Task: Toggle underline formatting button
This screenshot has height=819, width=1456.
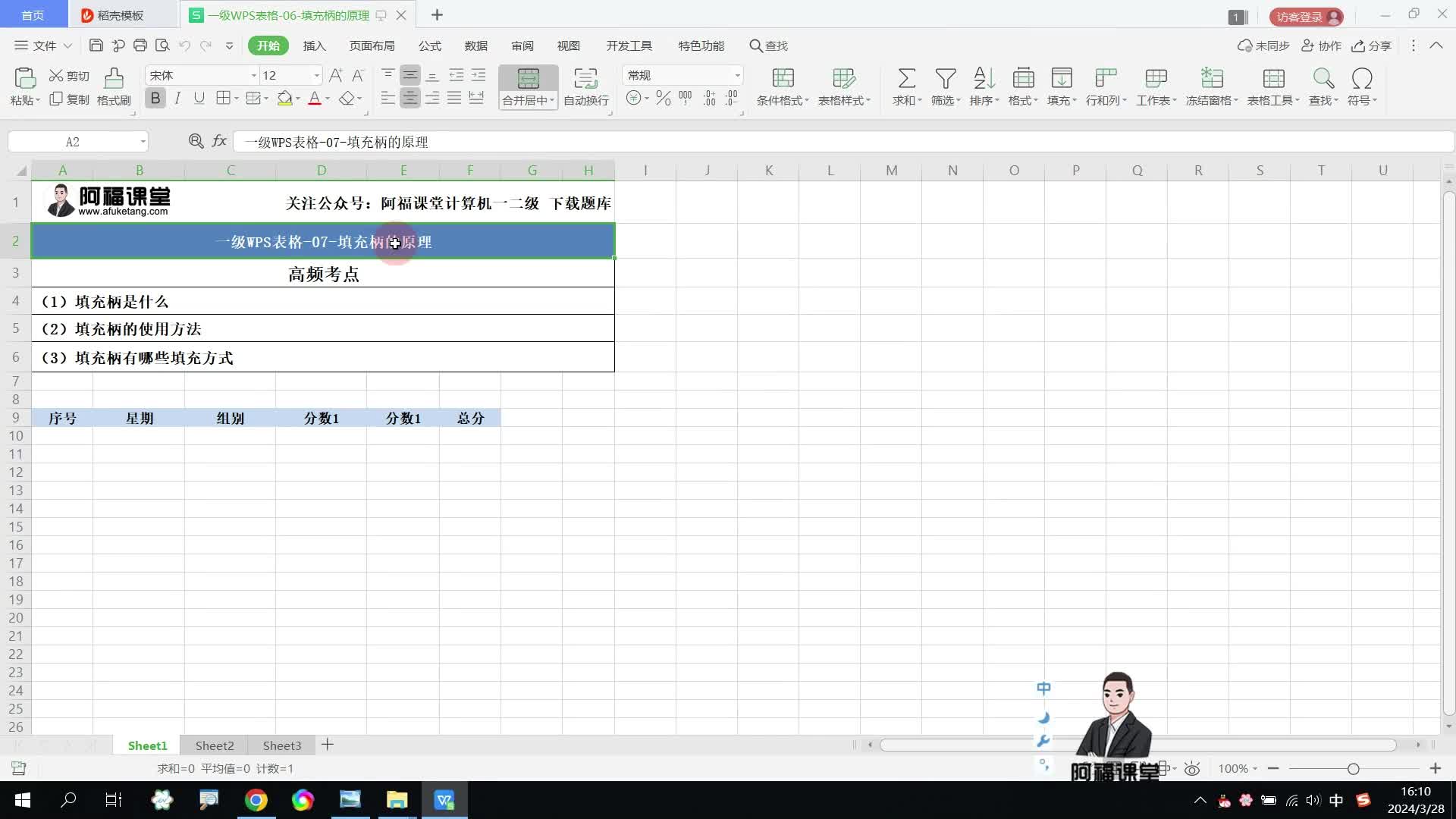Action: (199, 99)
